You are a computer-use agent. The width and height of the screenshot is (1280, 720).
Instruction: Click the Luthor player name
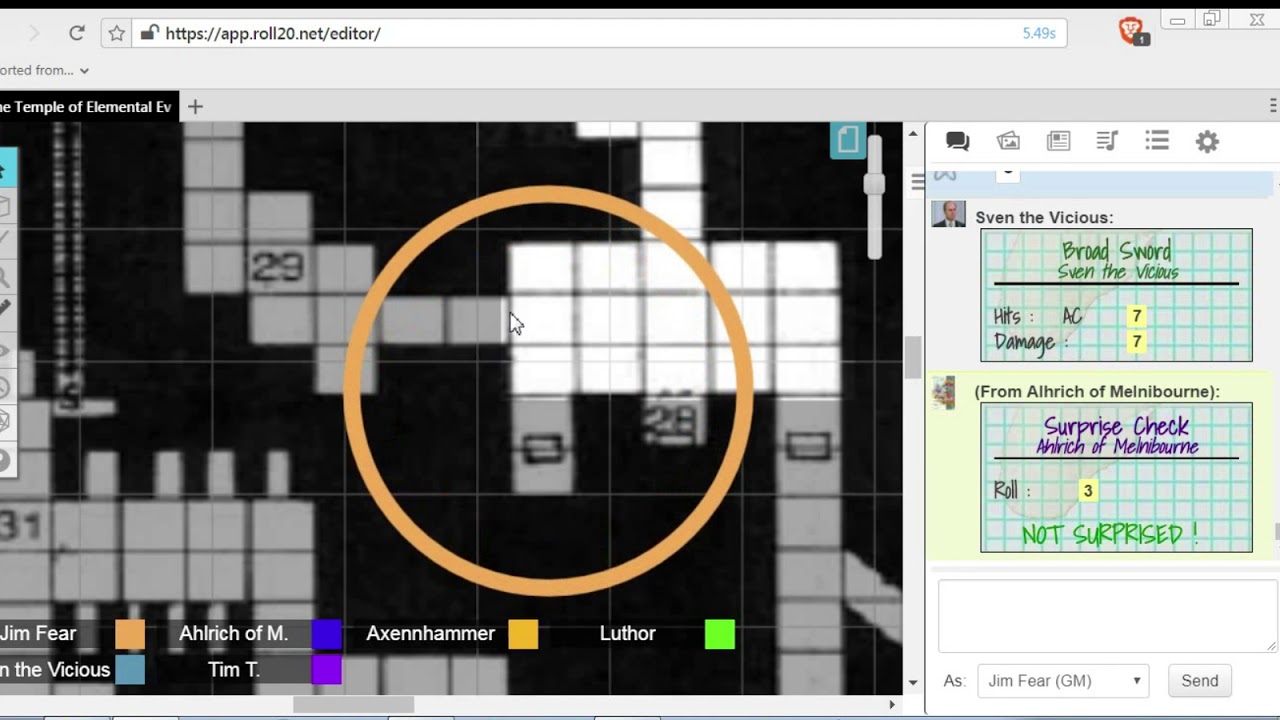tap(628, 634)
